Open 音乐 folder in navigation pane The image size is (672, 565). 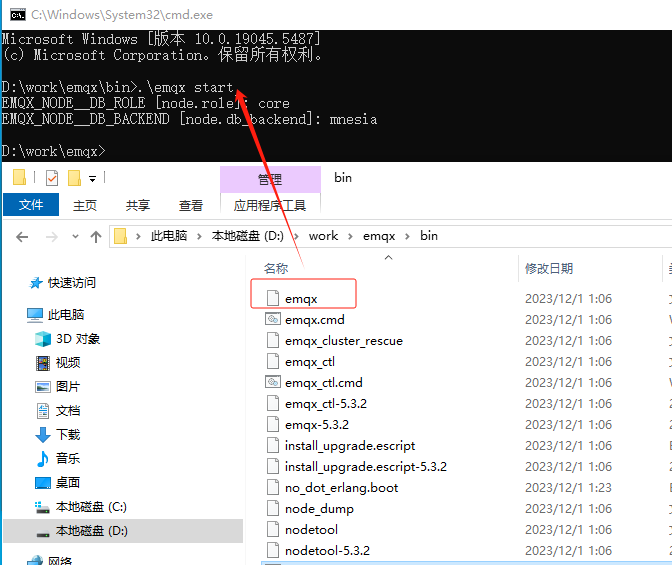68,459
